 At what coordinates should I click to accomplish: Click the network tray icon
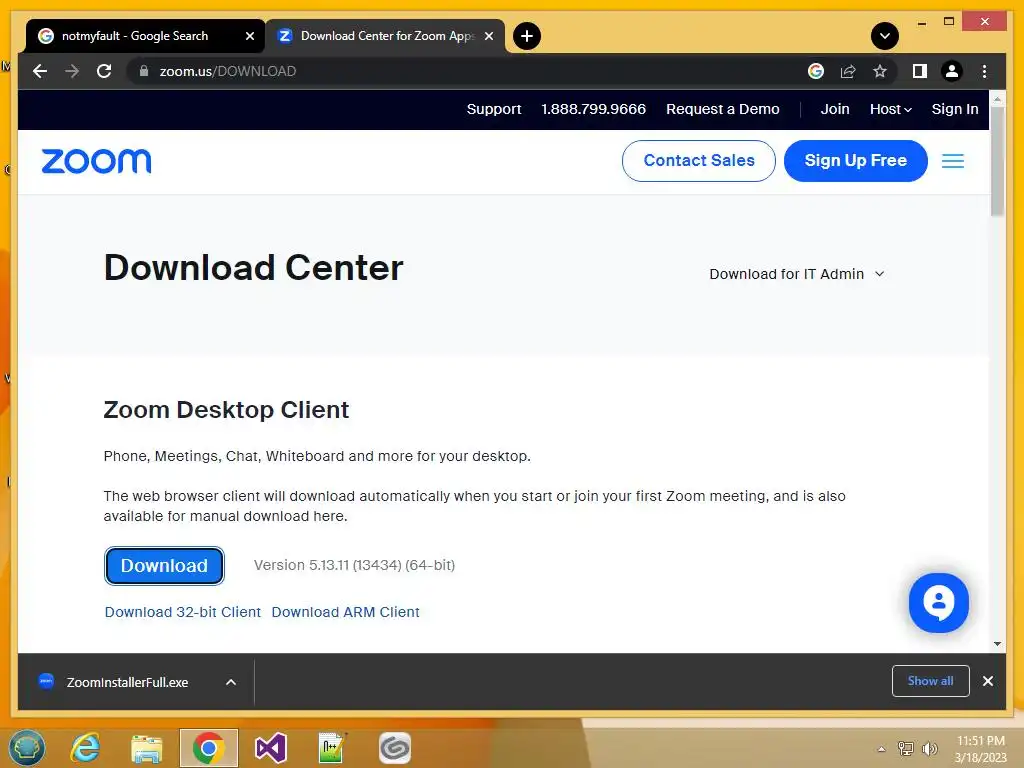click(906, 749)
